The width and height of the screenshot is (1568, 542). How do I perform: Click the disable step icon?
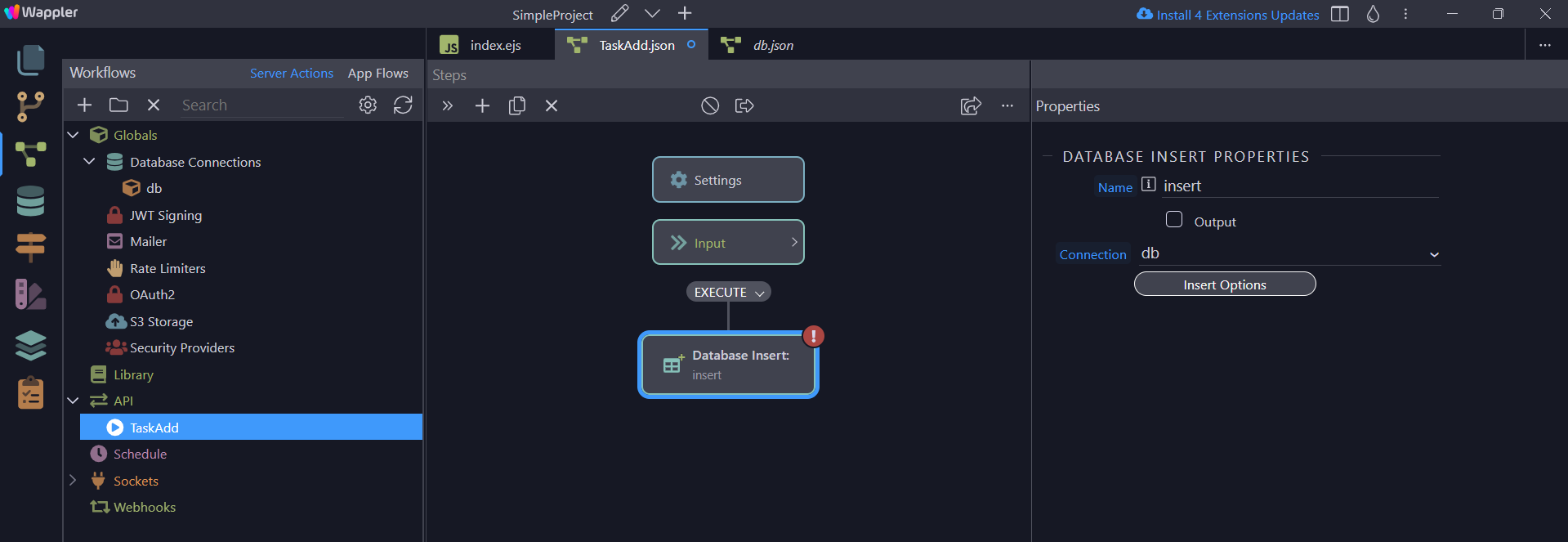point(710,105)
